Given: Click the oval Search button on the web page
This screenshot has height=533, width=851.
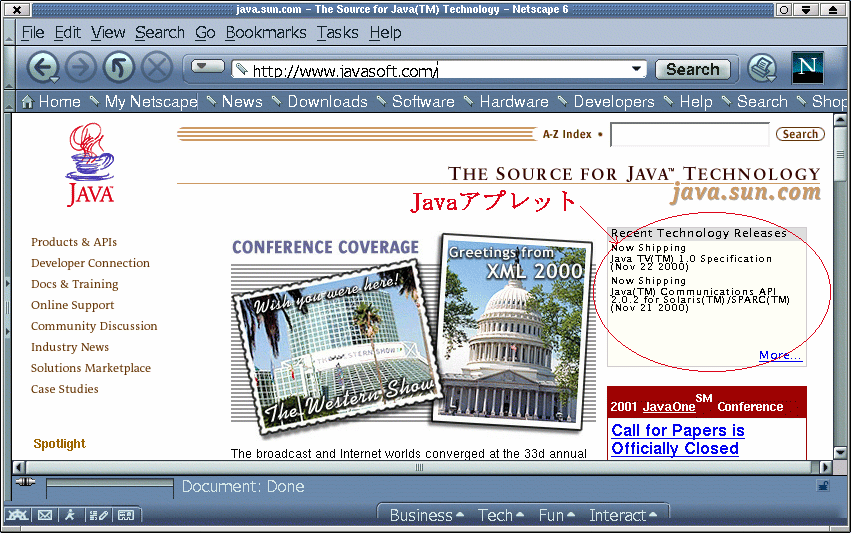Looking at the screenshot, I should (x=800, y=134).
